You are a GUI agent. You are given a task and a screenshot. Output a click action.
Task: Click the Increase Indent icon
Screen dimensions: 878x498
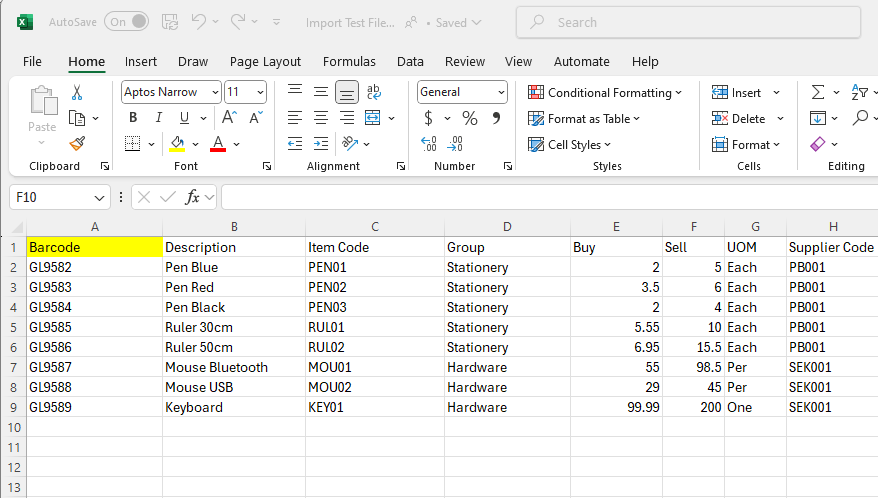(x=321, y=144)
